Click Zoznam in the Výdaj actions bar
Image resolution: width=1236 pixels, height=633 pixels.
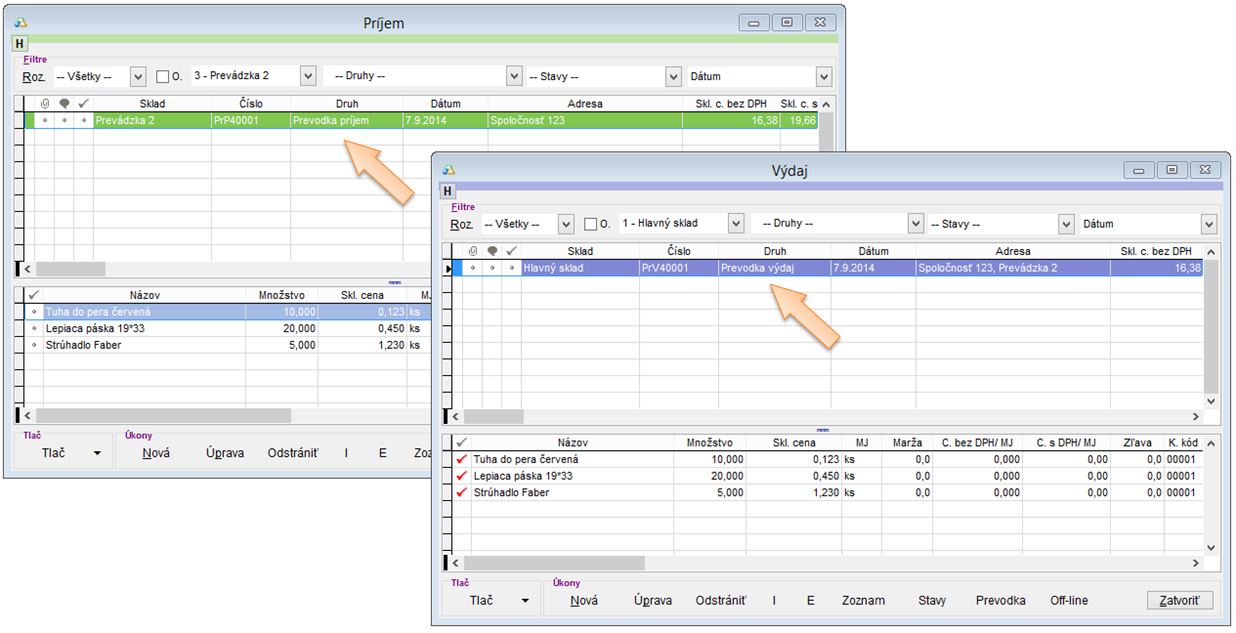862,601
